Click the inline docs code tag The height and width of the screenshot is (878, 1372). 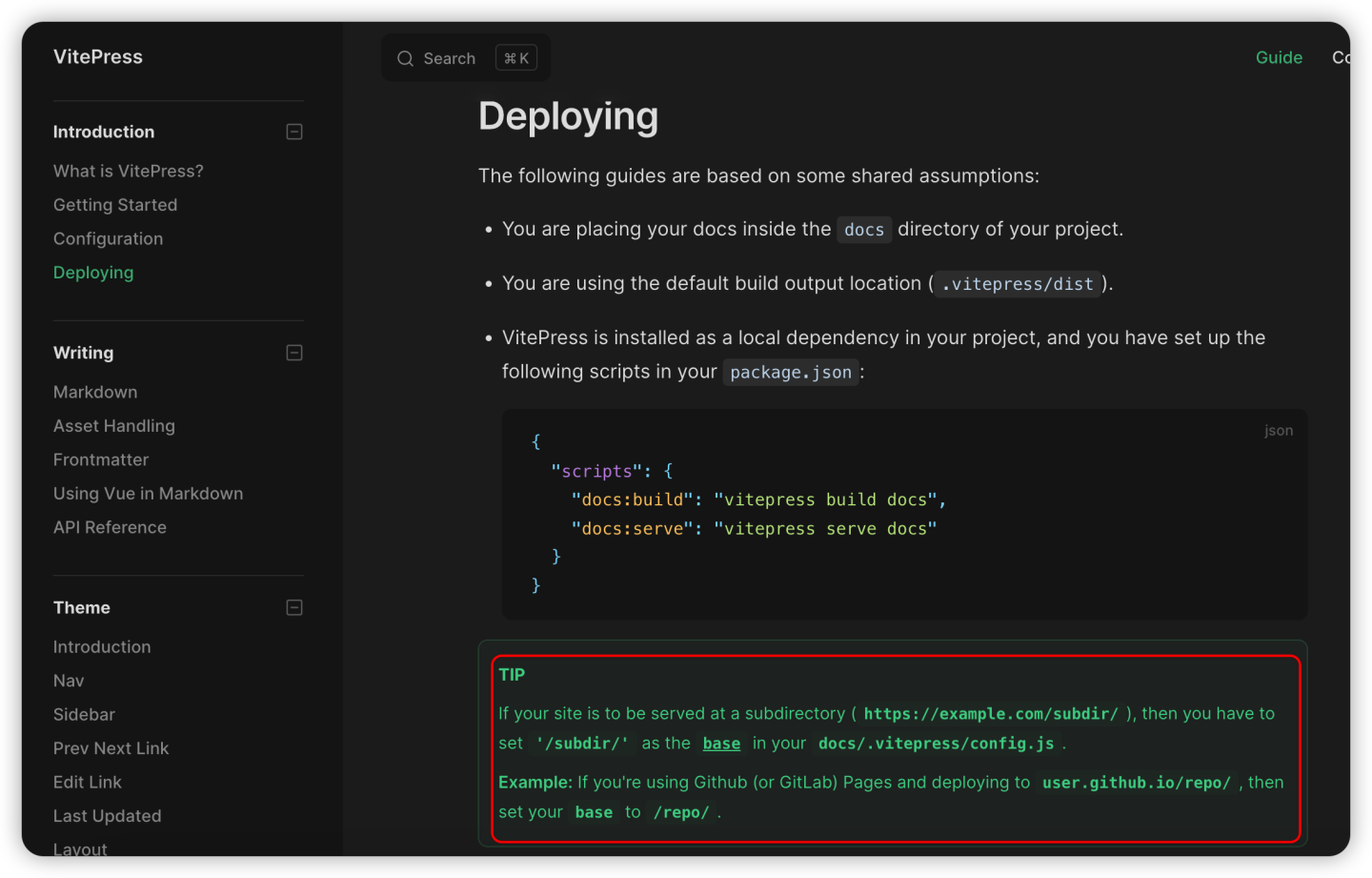[864, 230]
